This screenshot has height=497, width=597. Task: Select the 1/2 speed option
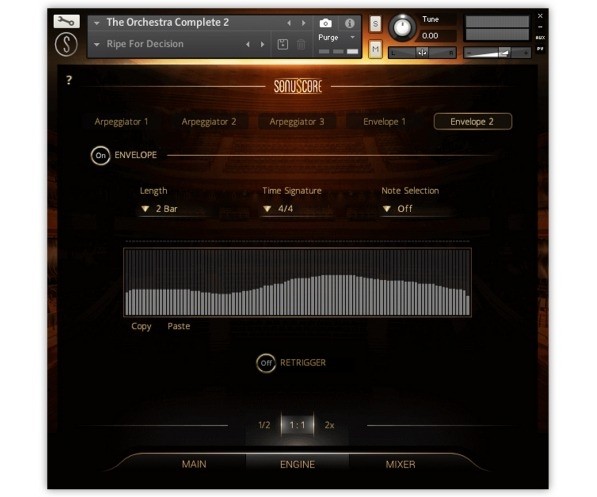click(264, 425)
